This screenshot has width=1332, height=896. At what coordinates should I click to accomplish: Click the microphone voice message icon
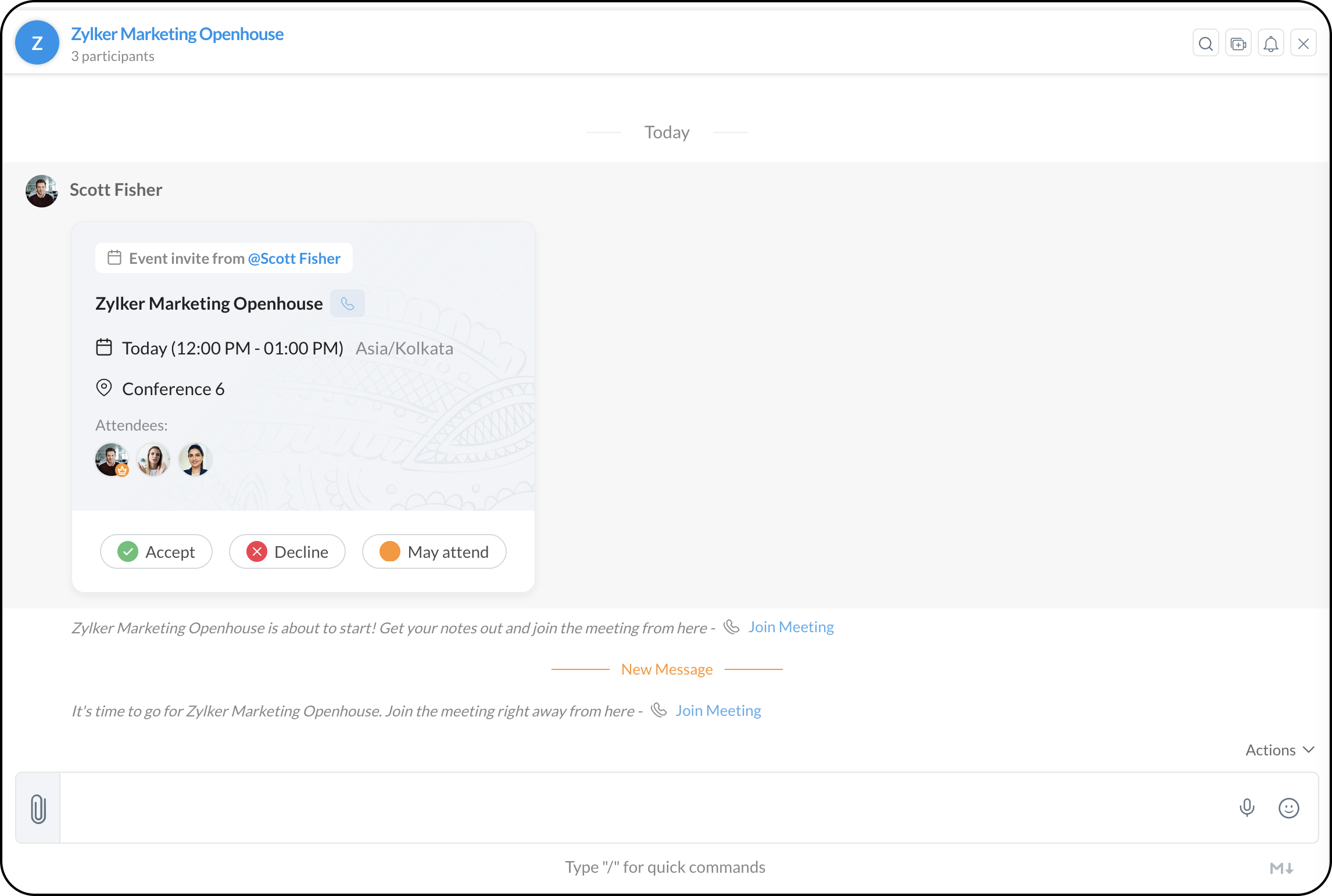[x=1247, y=808]
